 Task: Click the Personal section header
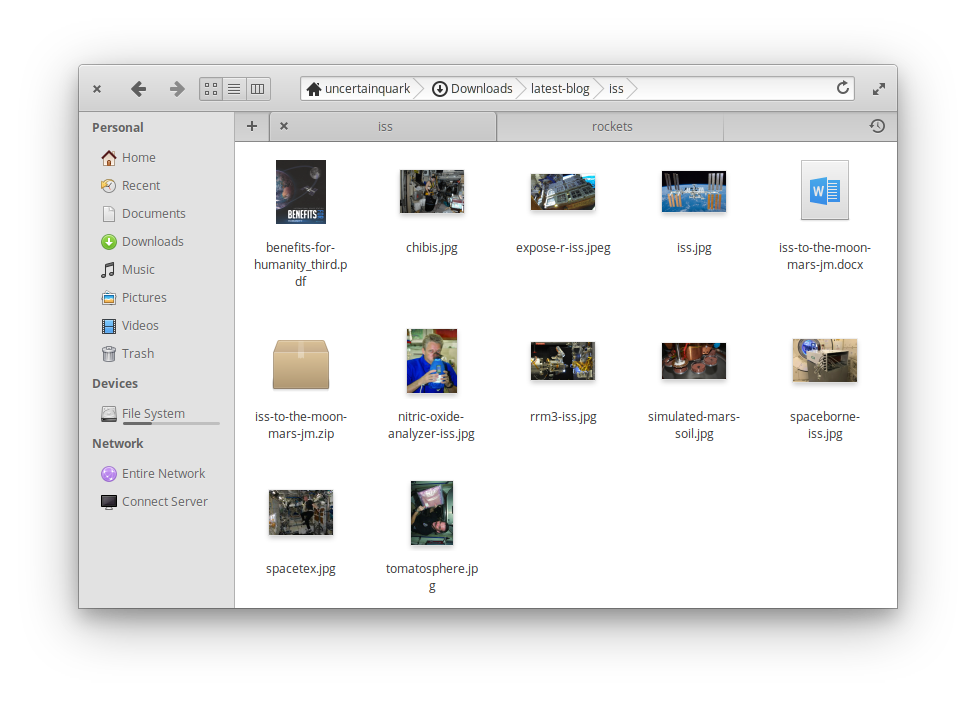pyautogui.click(x=118, y=128)
